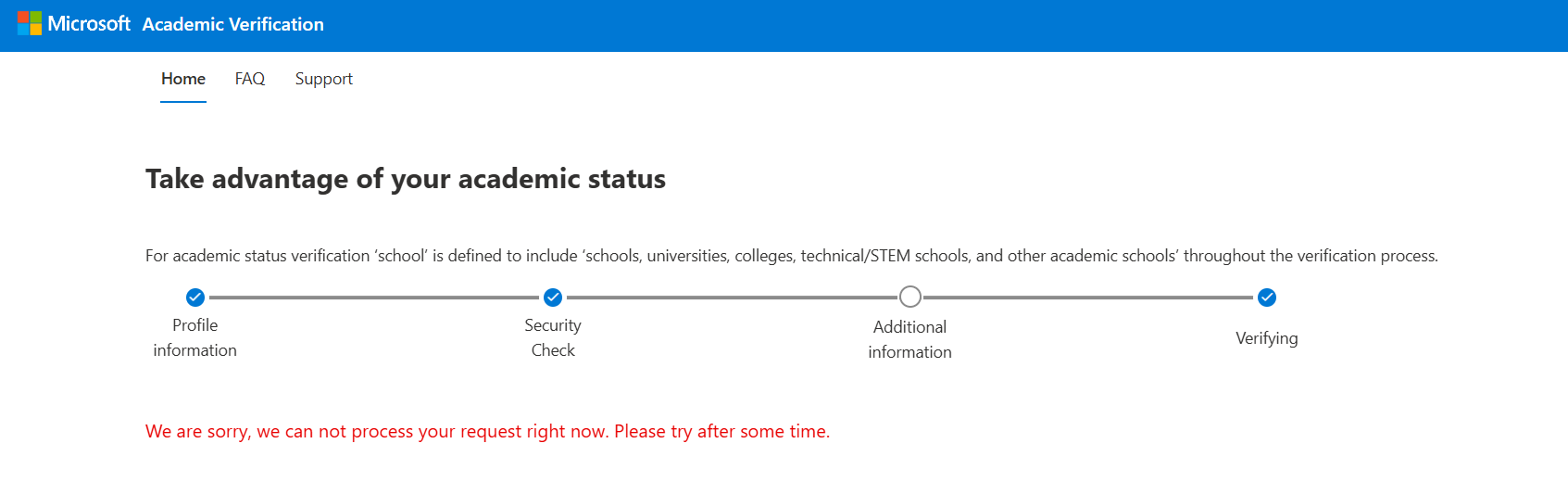Viewport: 1568px width, 494px height.
Task: Select the empty Additional information step circle
Action: coord(910,297)
